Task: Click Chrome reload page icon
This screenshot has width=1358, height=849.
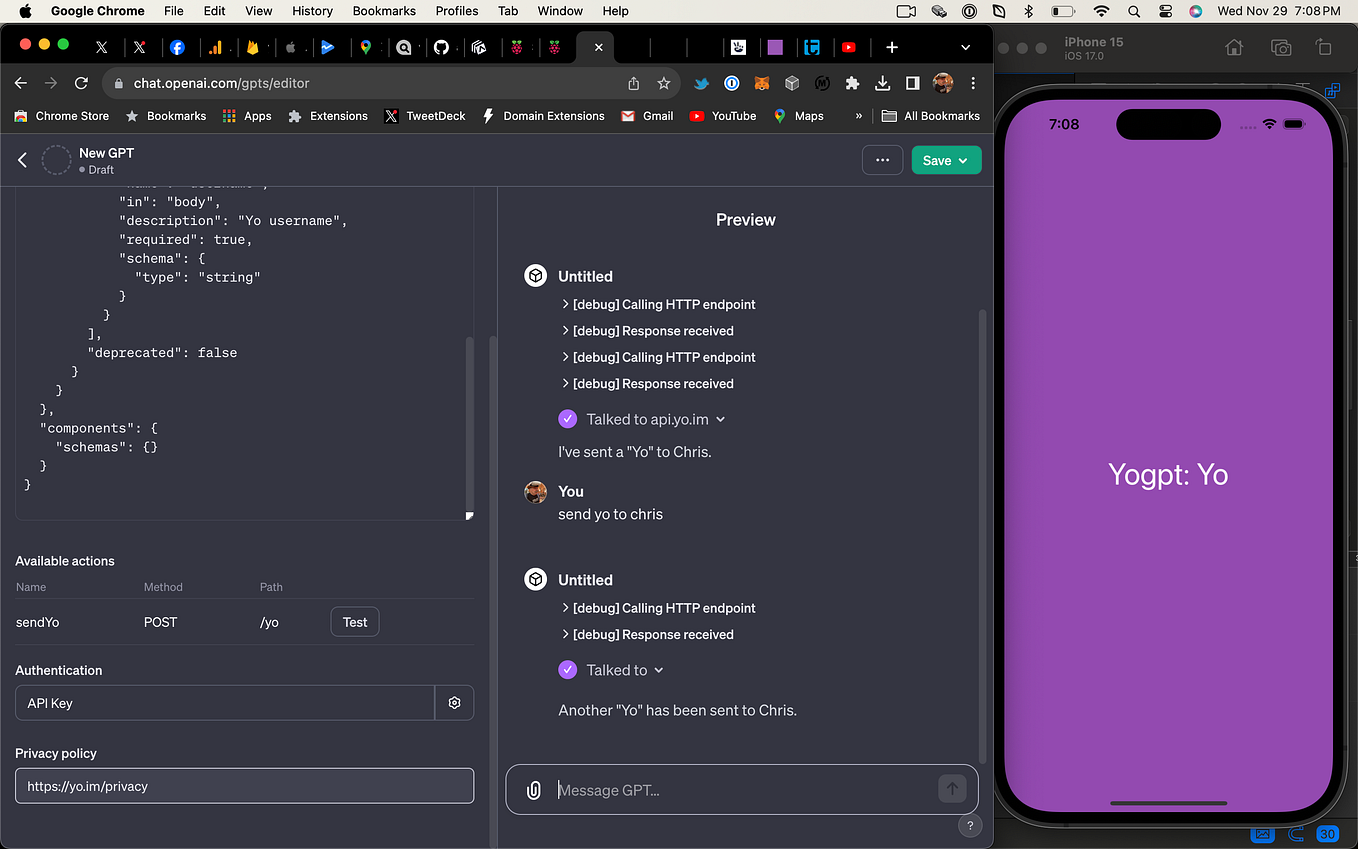Action: click(82, 84)
